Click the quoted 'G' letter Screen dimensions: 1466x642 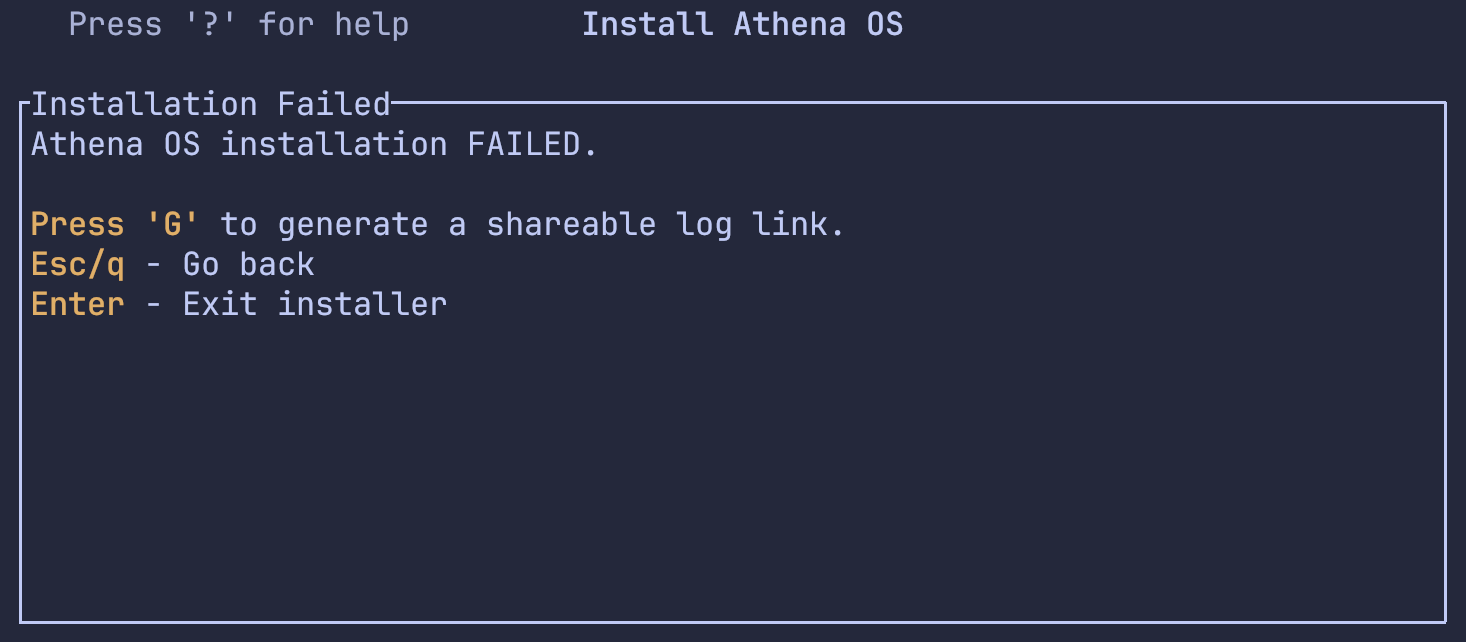pyautogui.click(x=172, y=224)
